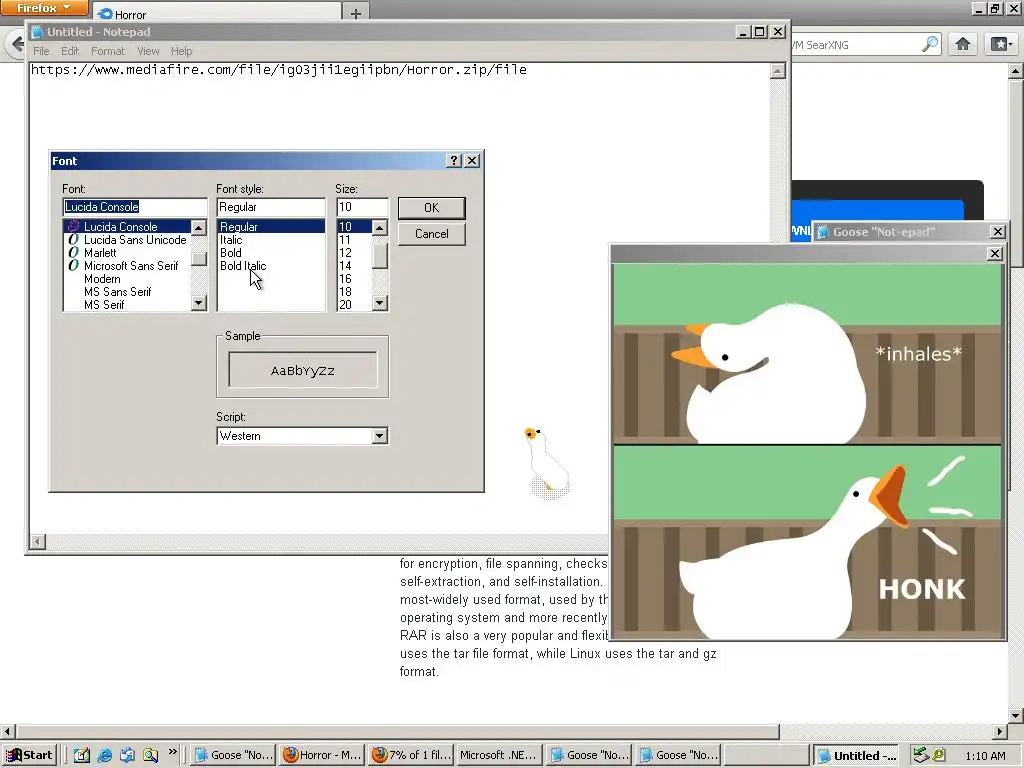Click size list scroll down arrow
The height and width of the screenshot is (768, 1024).
pos(379,303)
